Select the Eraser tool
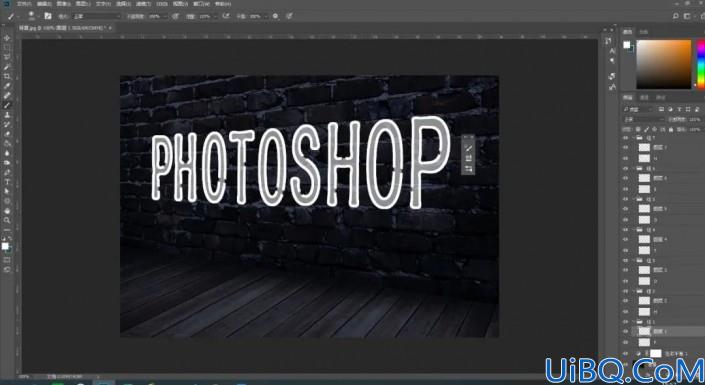The width and height of the screenshot is (705, 385). 7,134
